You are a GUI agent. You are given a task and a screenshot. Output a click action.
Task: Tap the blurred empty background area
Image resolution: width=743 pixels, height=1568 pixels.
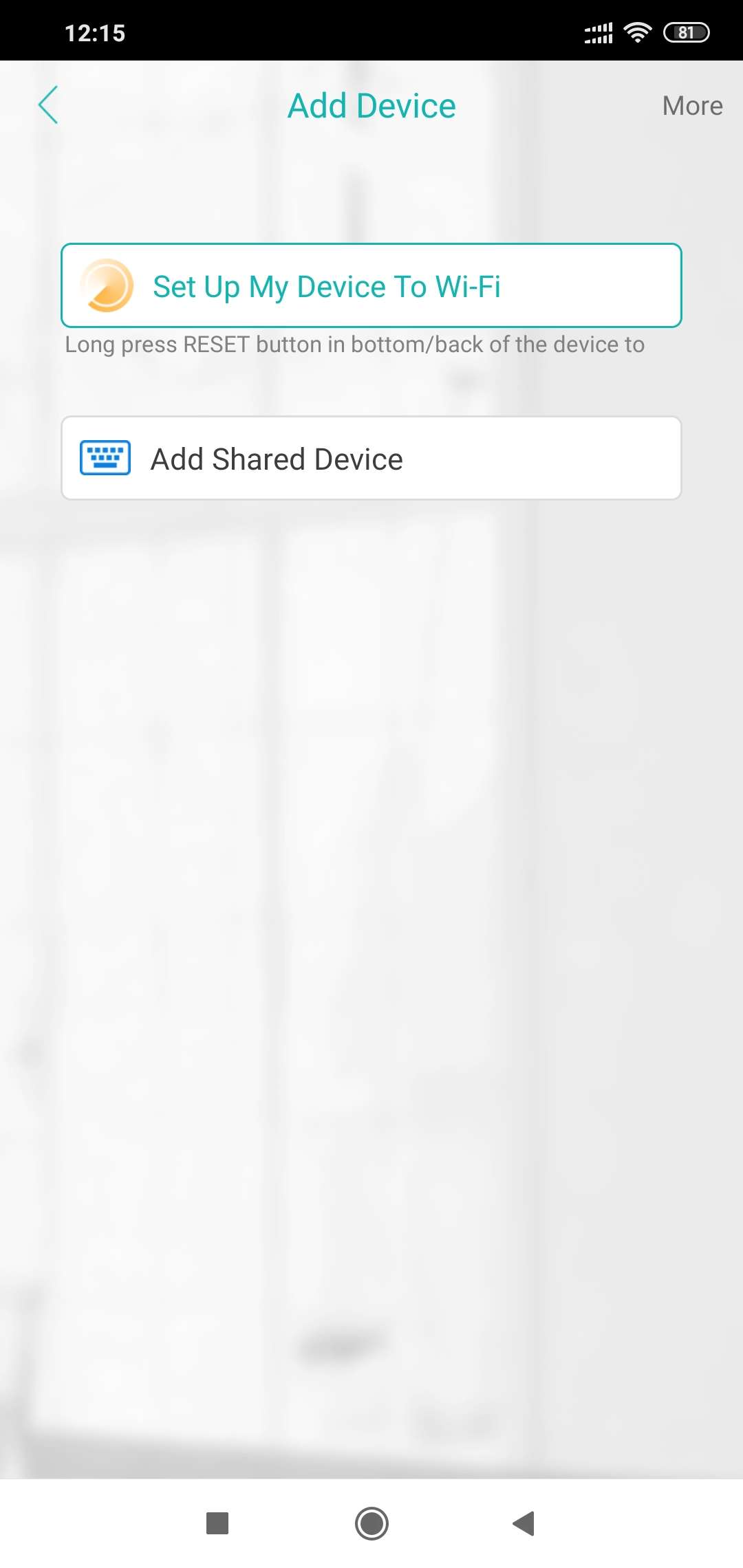(x=371, y=963)
